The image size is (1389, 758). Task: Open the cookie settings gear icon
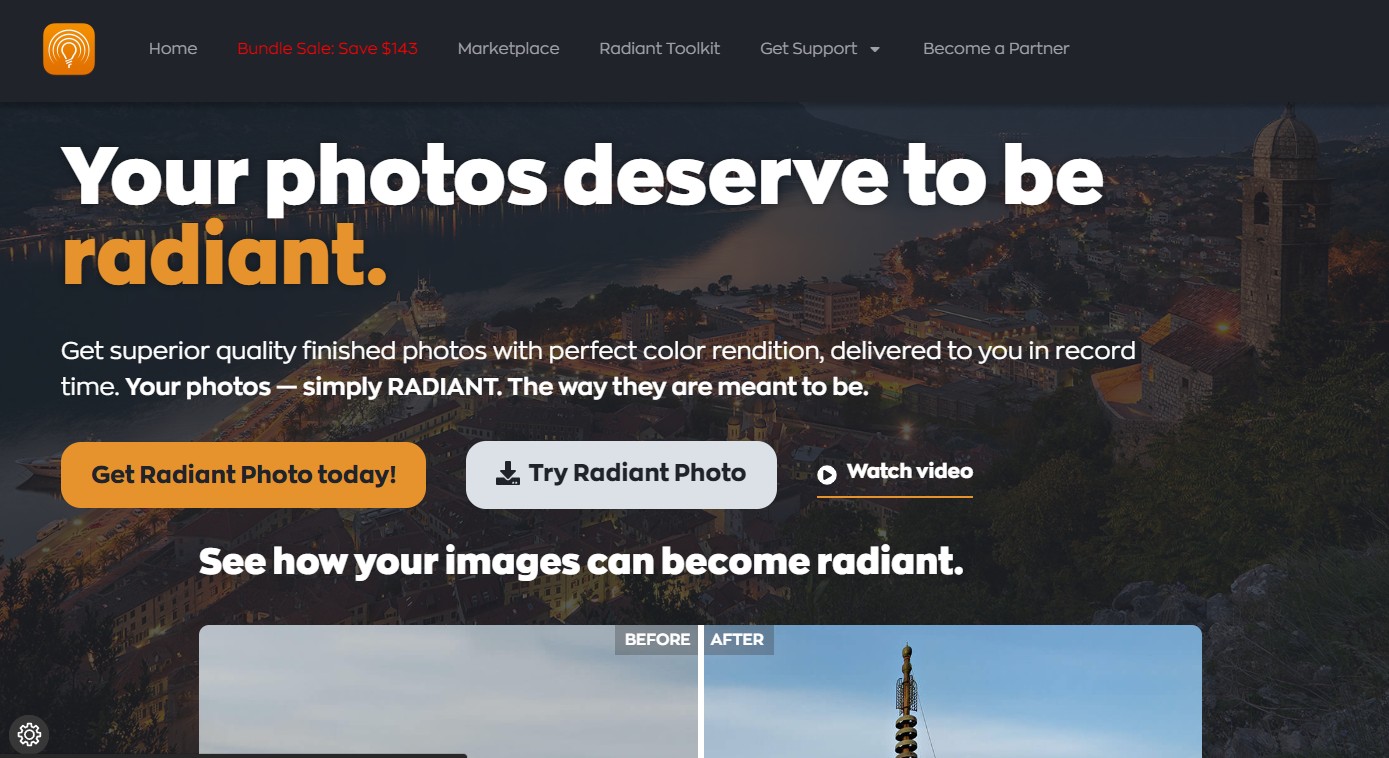[29, 735]
